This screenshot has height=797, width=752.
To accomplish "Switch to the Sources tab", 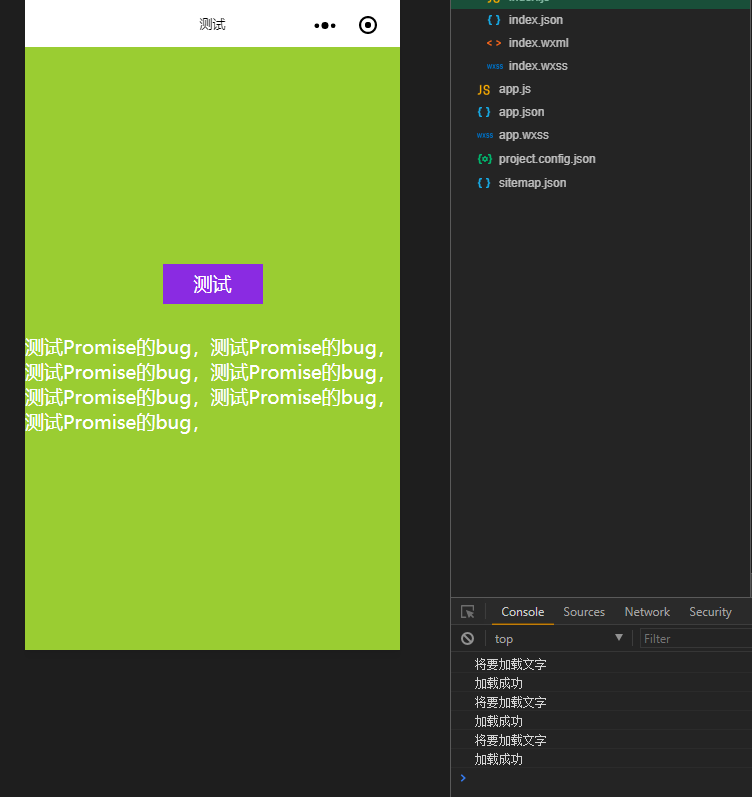I will coord(584,612).
